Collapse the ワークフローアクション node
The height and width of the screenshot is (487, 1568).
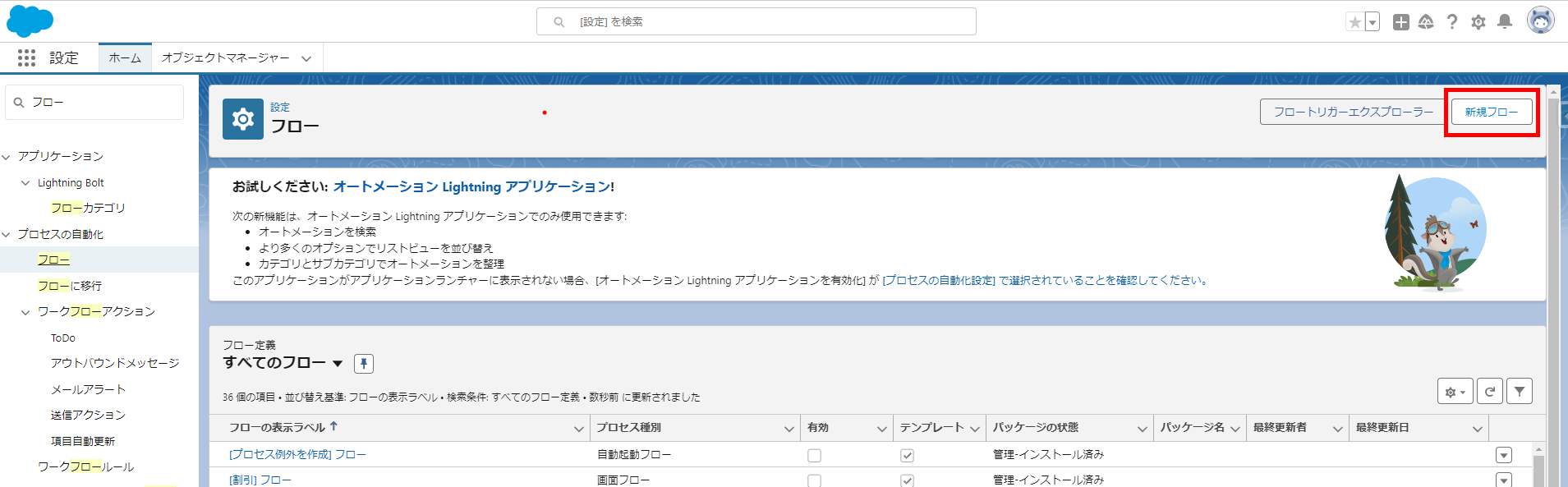click(x=25, y=312)
